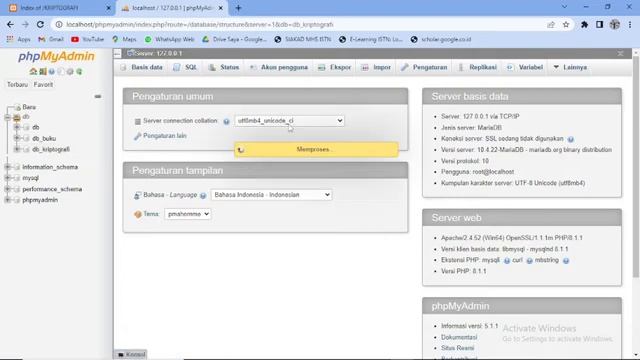Click the Konsol console bar
Viewport: 640px width, 360px height.
[130, 354]
